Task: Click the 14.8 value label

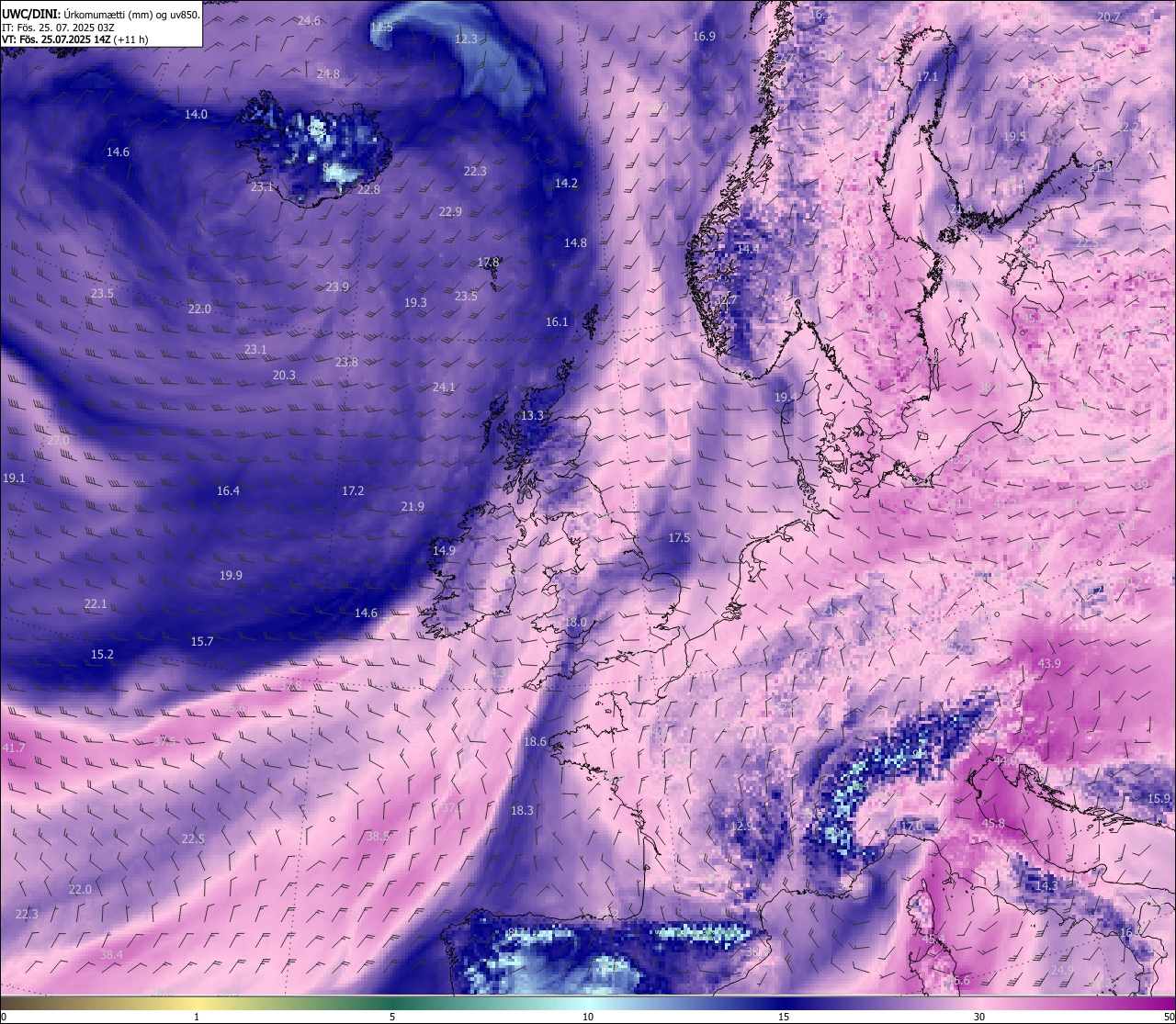Action: click(575, 242)
